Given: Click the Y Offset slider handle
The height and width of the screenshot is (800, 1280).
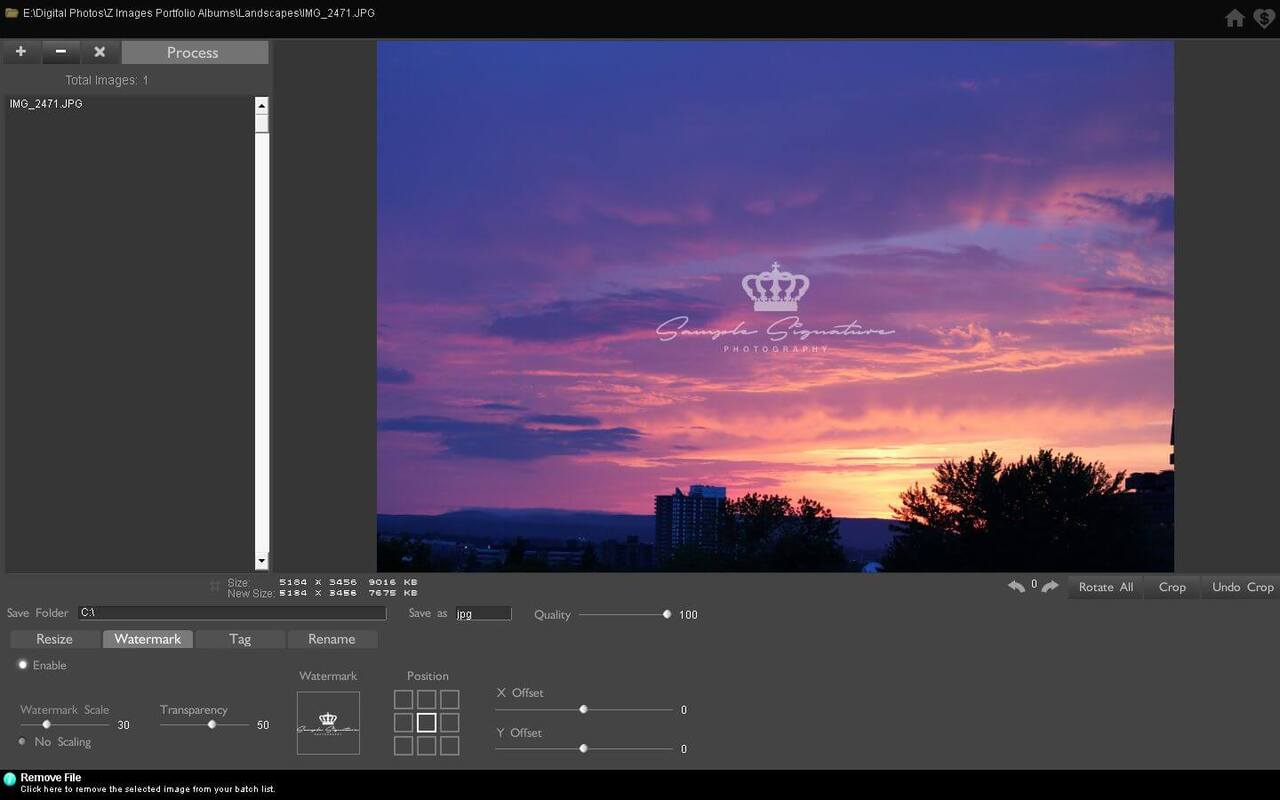Looking at the screenshot, I should pos(583,748).
